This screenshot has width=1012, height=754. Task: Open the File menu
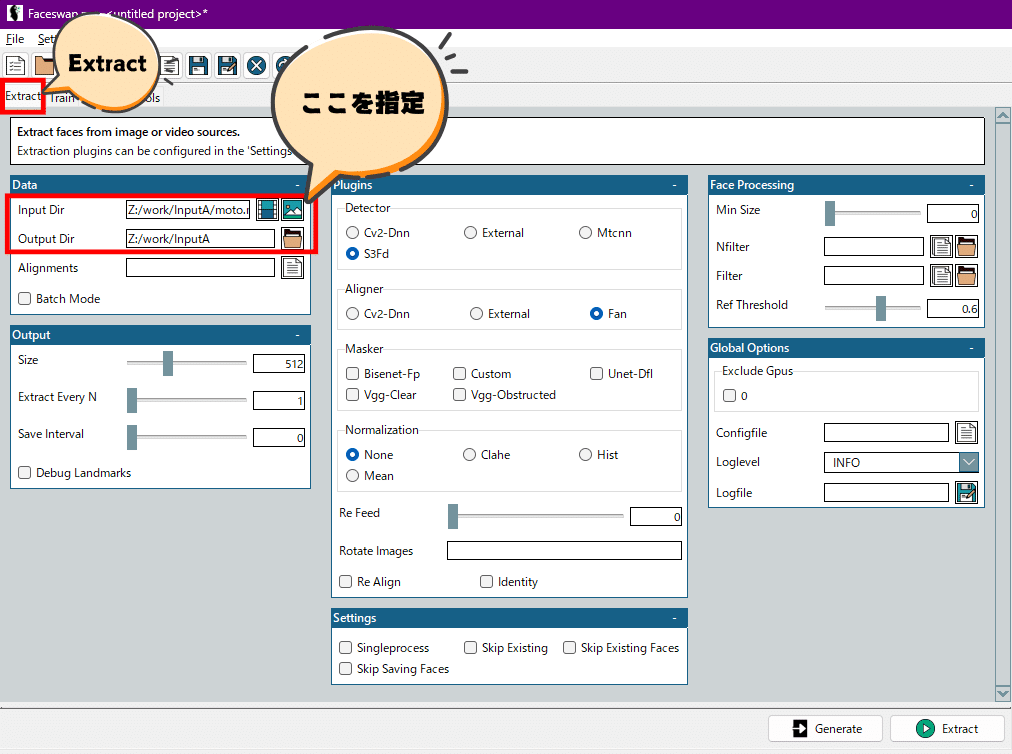[15, 39]
